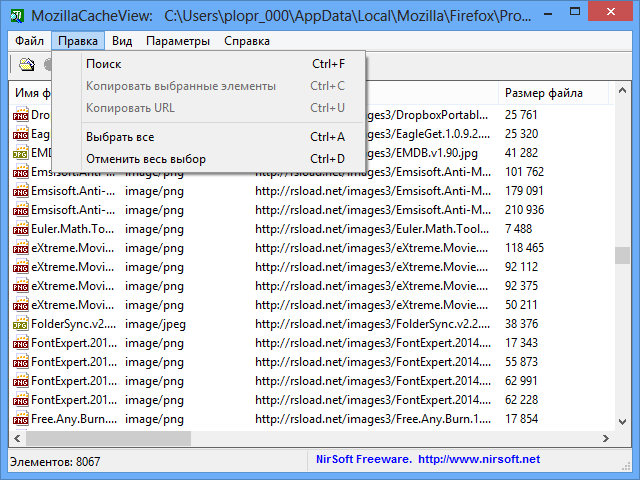Click PNG icon of Free.Any.Burn row
The width and height of the screenshot is (640, 480).
[x=20, y=419]
